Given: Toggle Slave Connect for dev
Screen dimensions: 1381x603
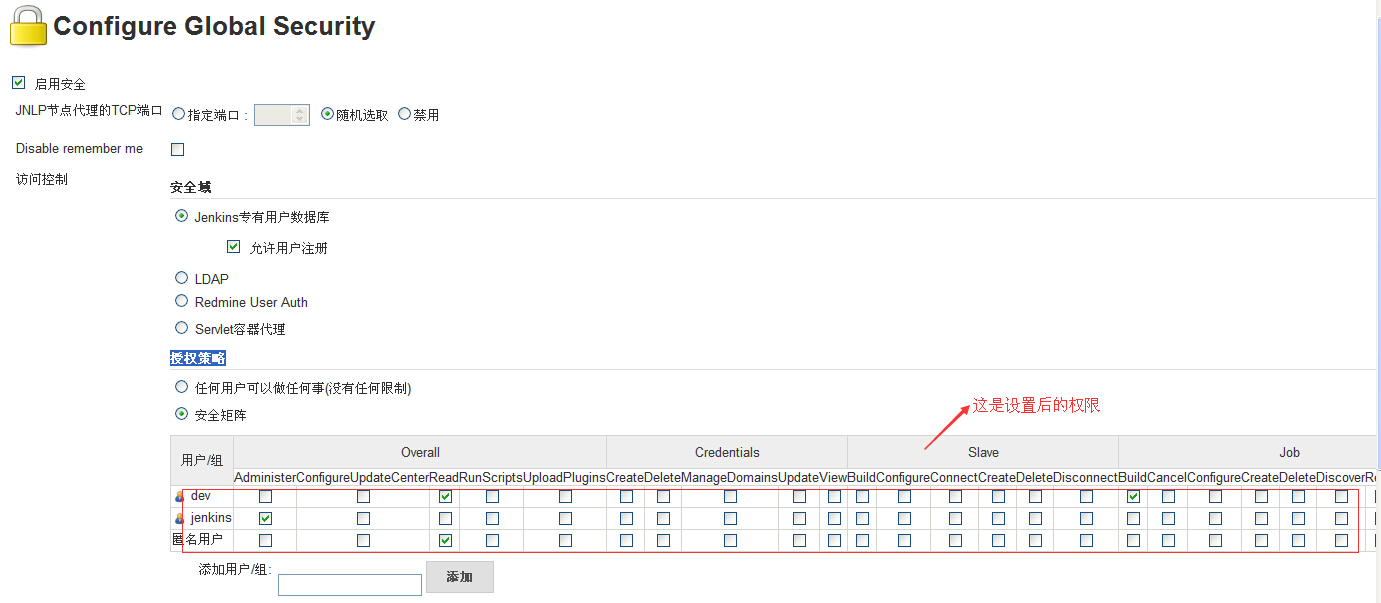Looking at the screenshot, I should point(955,496).
